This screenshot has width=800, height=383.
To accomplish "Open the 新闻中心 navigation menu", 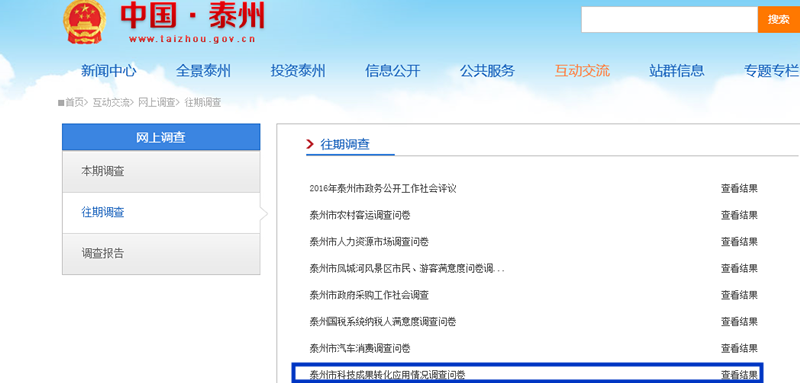I will click(x=109, y=71).
